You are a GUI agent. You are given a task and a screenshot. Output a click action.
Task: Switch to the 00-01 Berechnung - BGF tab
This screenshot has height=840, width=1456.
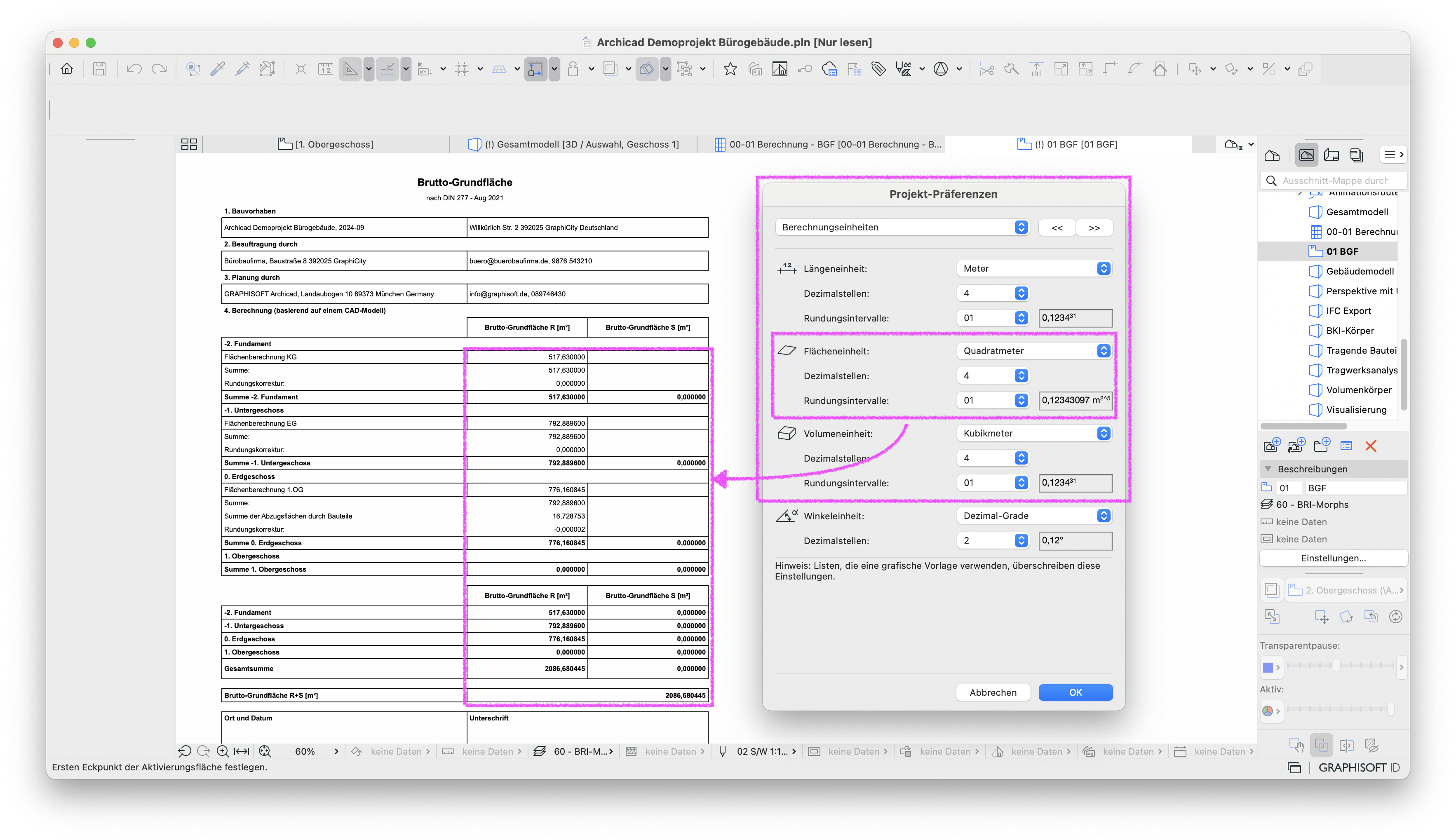point(820,144)
